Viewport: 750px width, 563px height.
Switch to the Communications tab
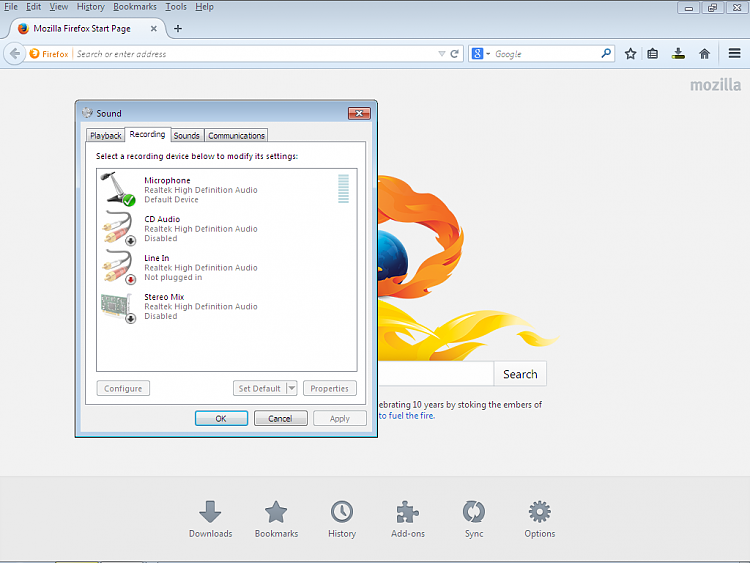click(x=236, y=135)
